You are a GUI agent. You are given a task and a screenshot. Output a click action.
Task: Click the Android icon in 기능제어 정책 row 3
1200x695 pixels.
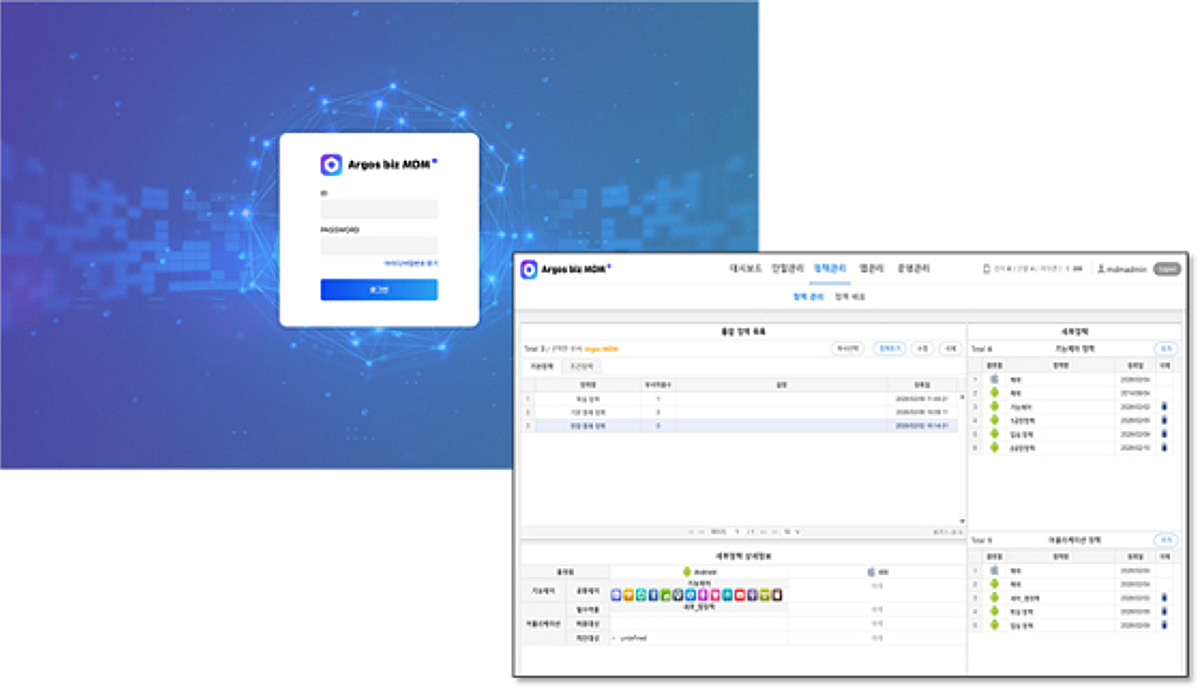point(994,407)
